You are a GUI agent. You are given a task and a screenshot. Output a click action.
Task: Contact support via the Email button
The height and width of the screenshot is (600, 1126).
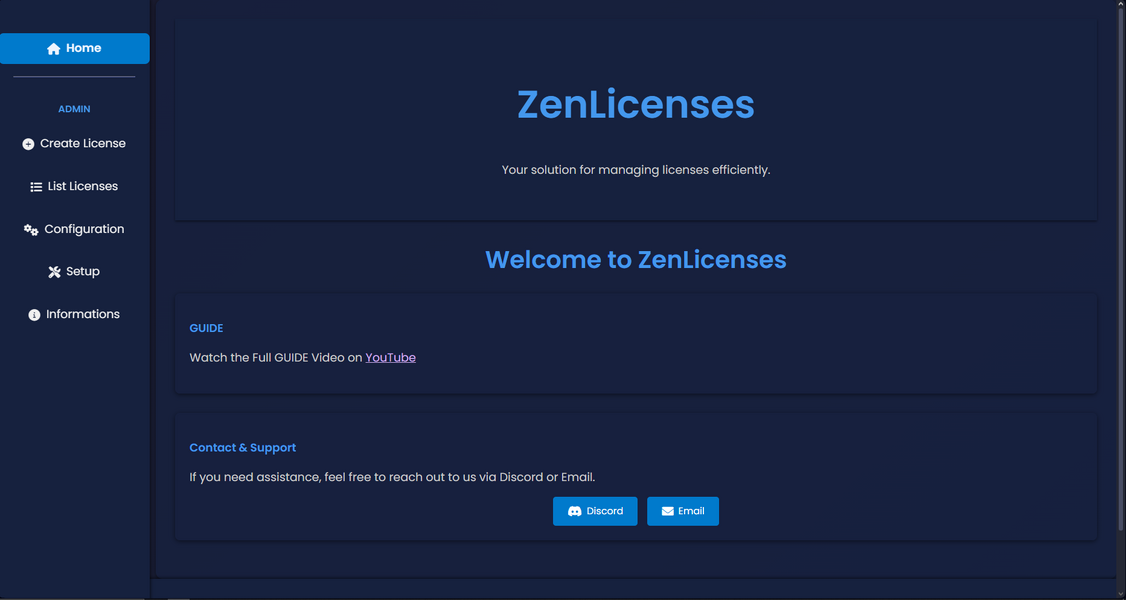[x=683, y=511]
